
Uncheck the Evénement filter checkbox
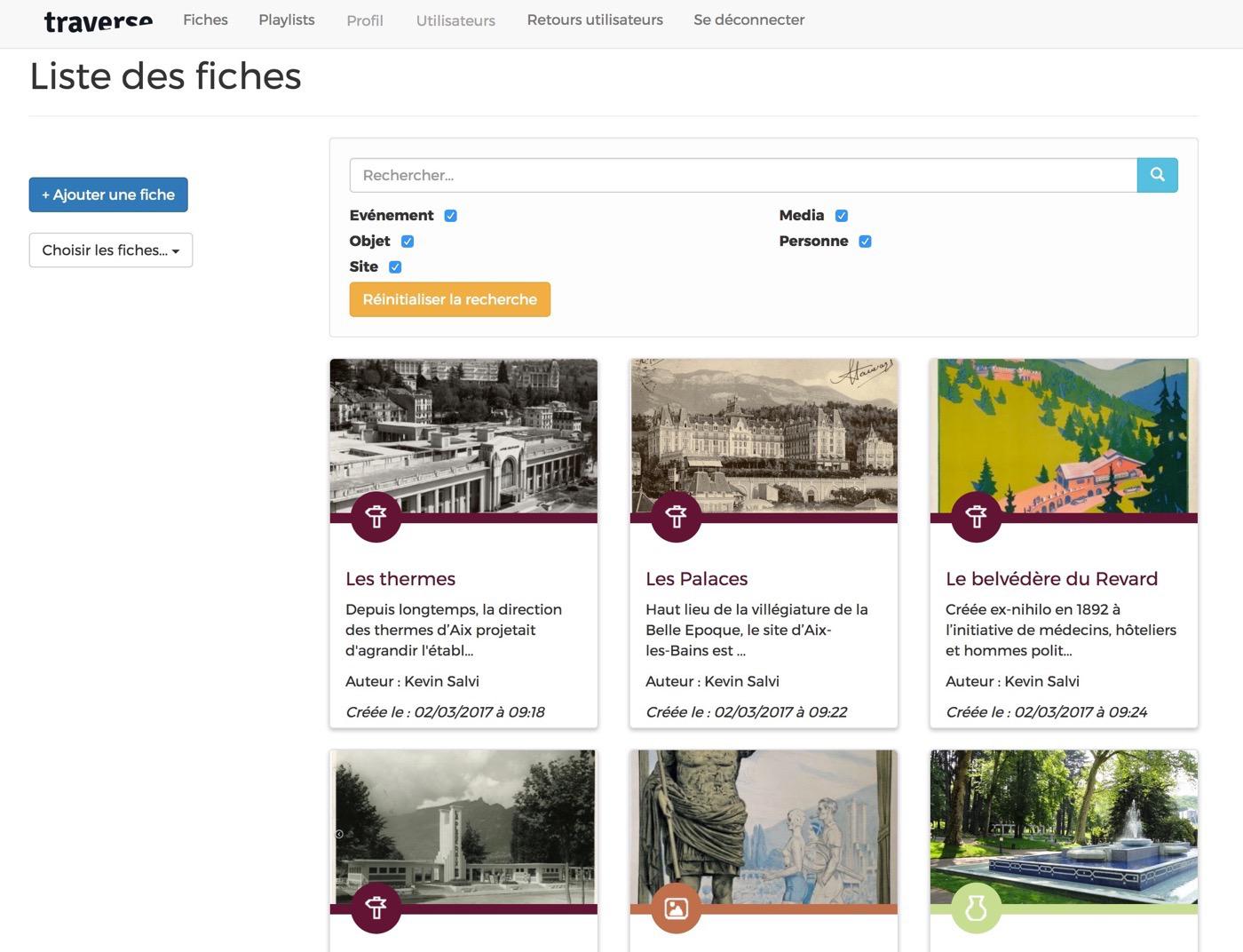pyautogui.click(x=451, y=216)
